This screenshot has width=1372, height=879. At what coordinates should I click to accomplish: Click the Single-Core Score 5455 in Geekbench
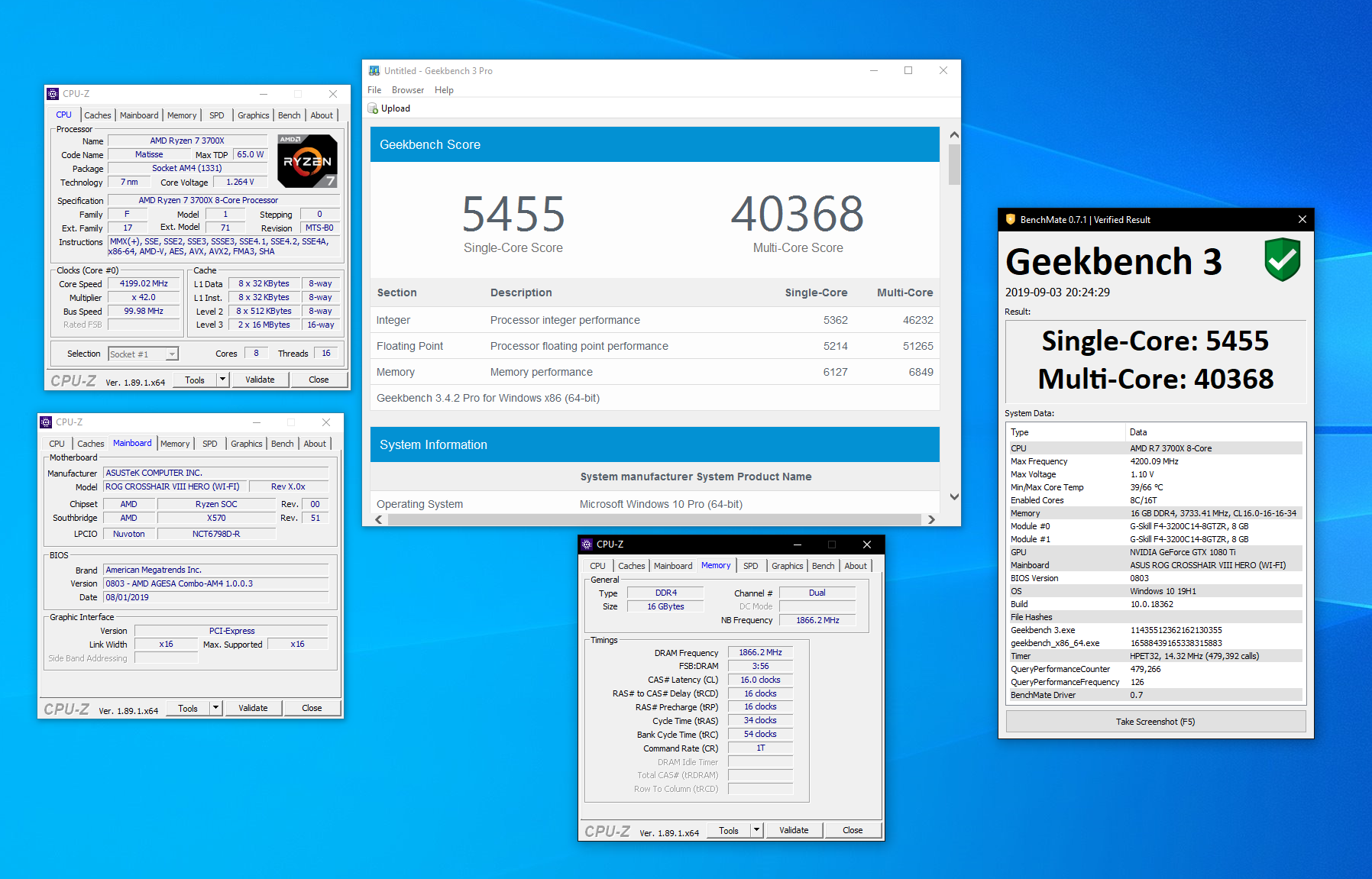[x=513, y=214]
